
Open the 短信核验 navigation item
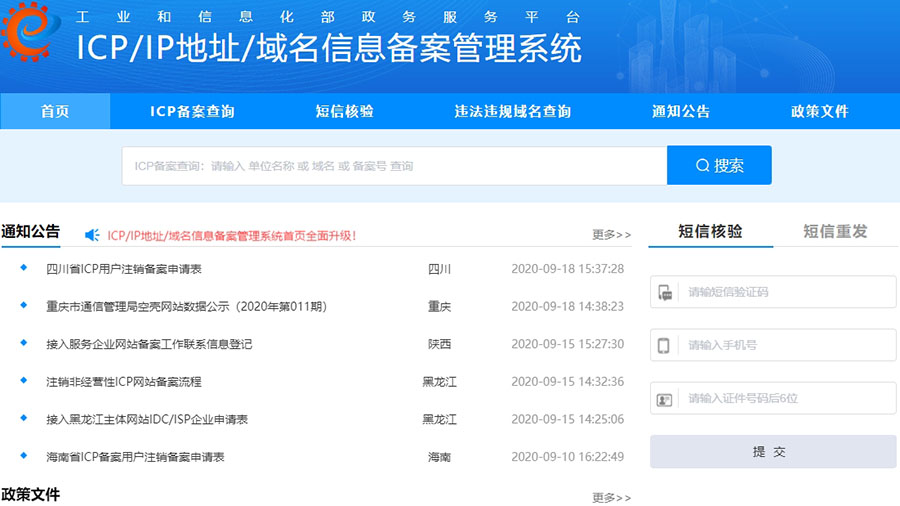(x=344, y=111)
